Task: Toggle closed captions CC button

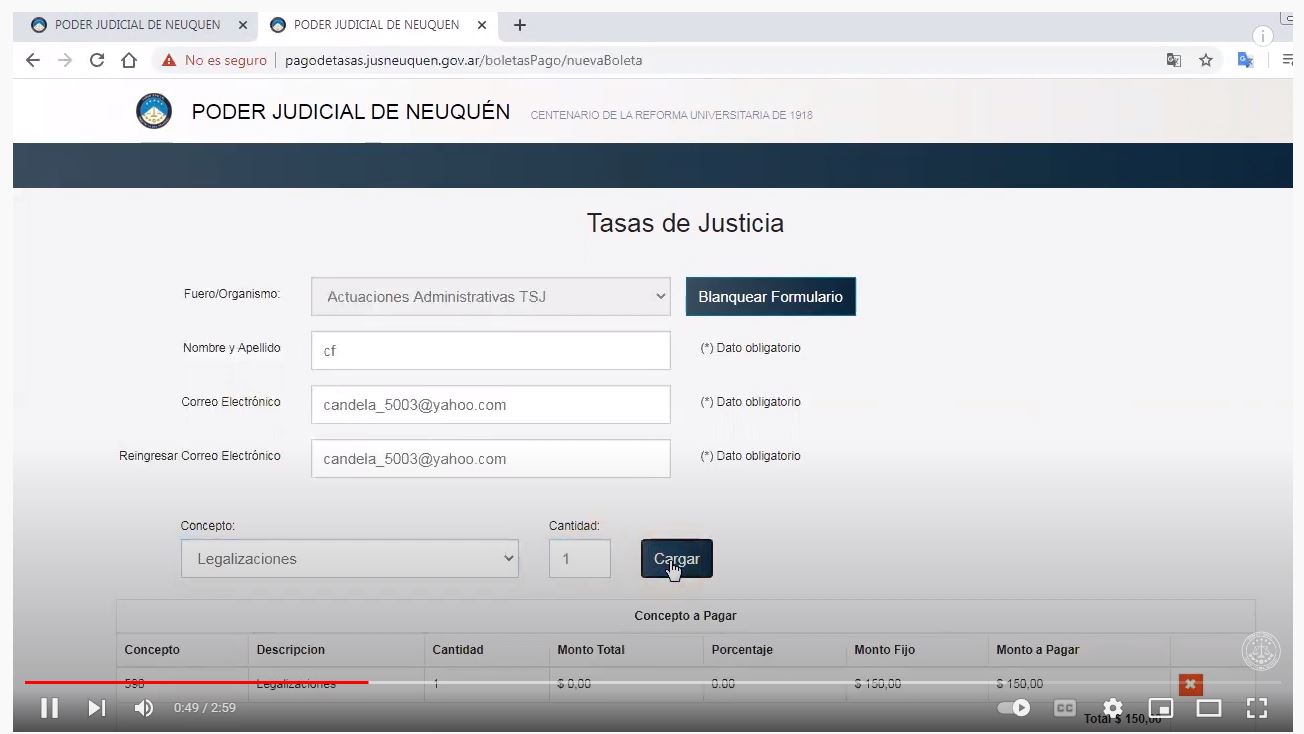Action: [x=1065, y=708]
